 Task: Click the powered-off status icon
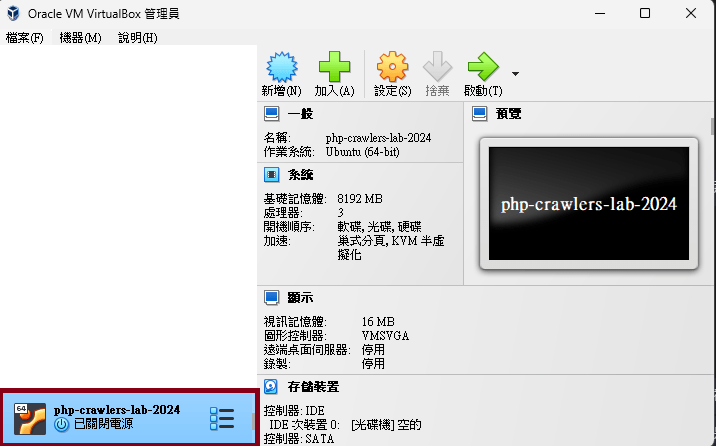[61, 425]
